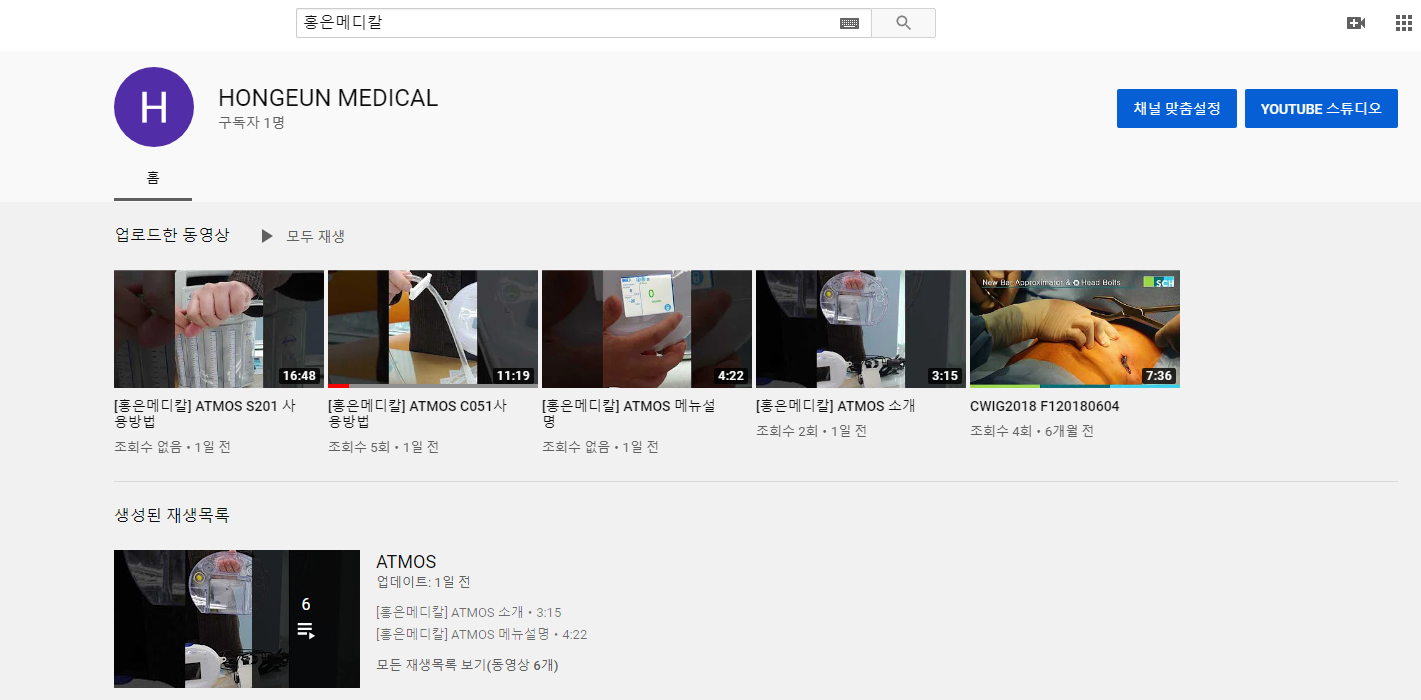1421x700 pixels.
Task: Click the Play all triangle icon
Action: point(267,236)
